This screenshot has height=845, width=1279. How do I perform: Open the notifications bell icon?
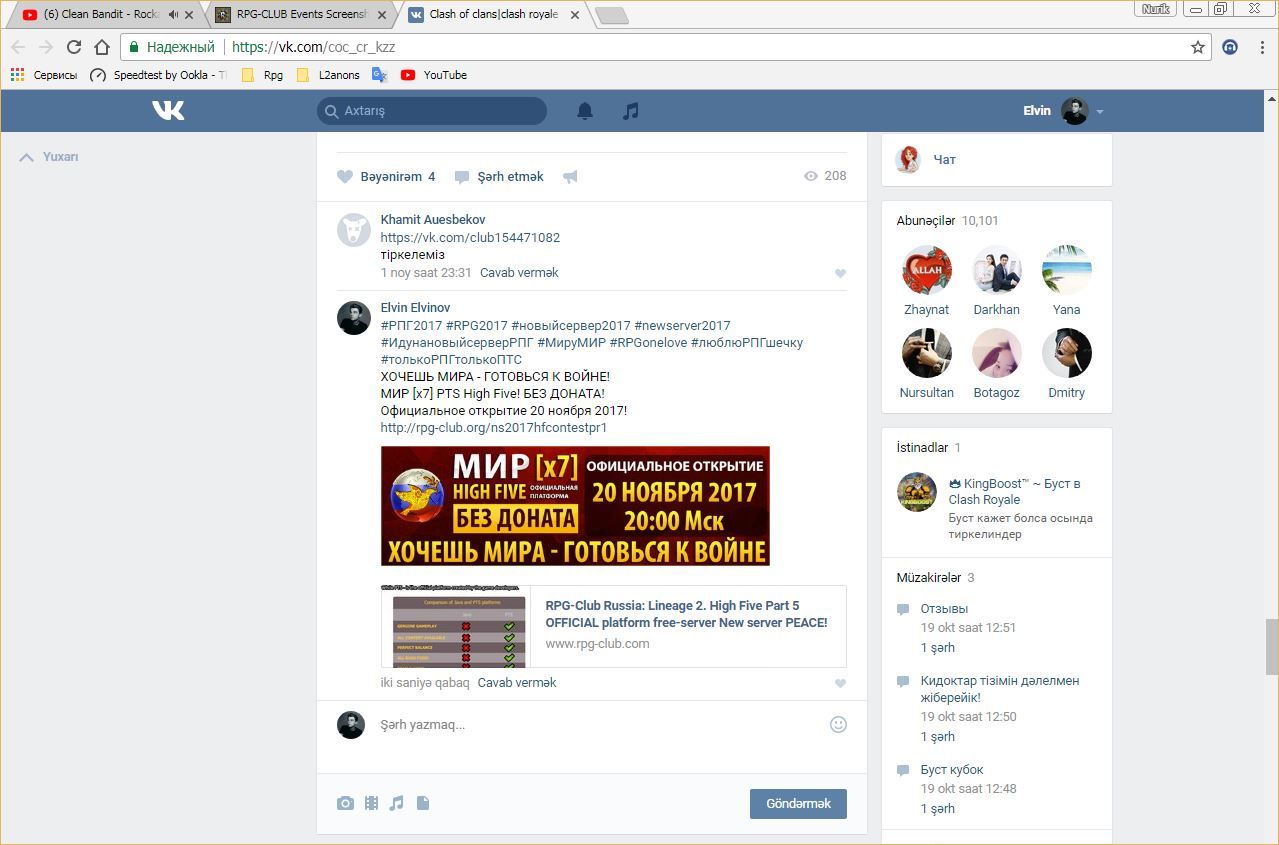click(585, 111)
